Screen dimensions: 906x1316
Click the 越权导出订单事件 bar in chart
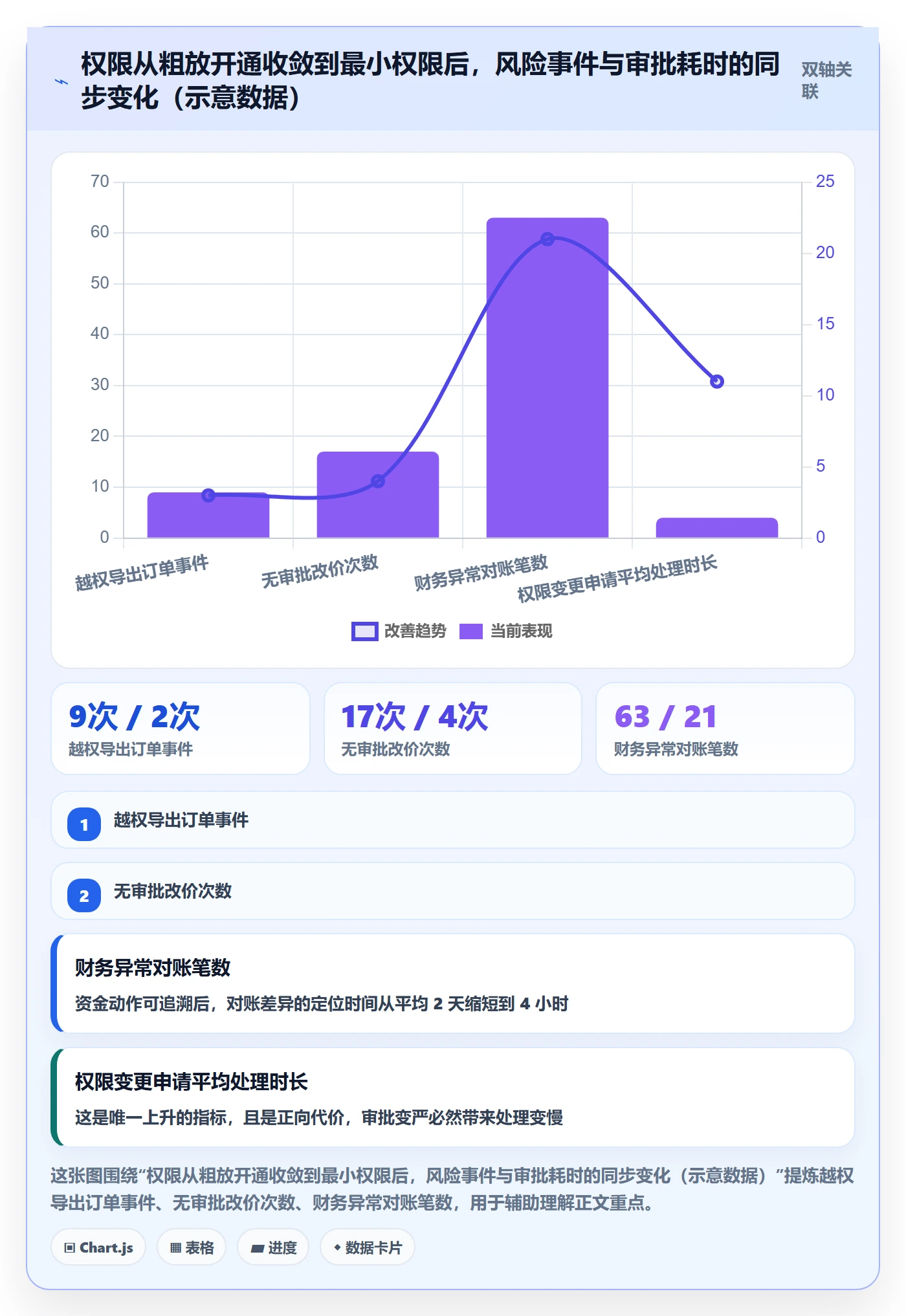[208, 515]
